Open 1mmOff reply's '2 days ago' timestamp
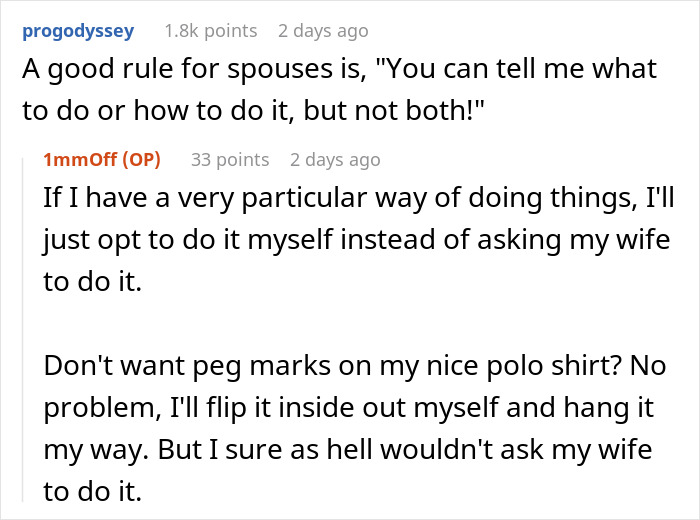 pyautogui.click(x=335, y=159)
